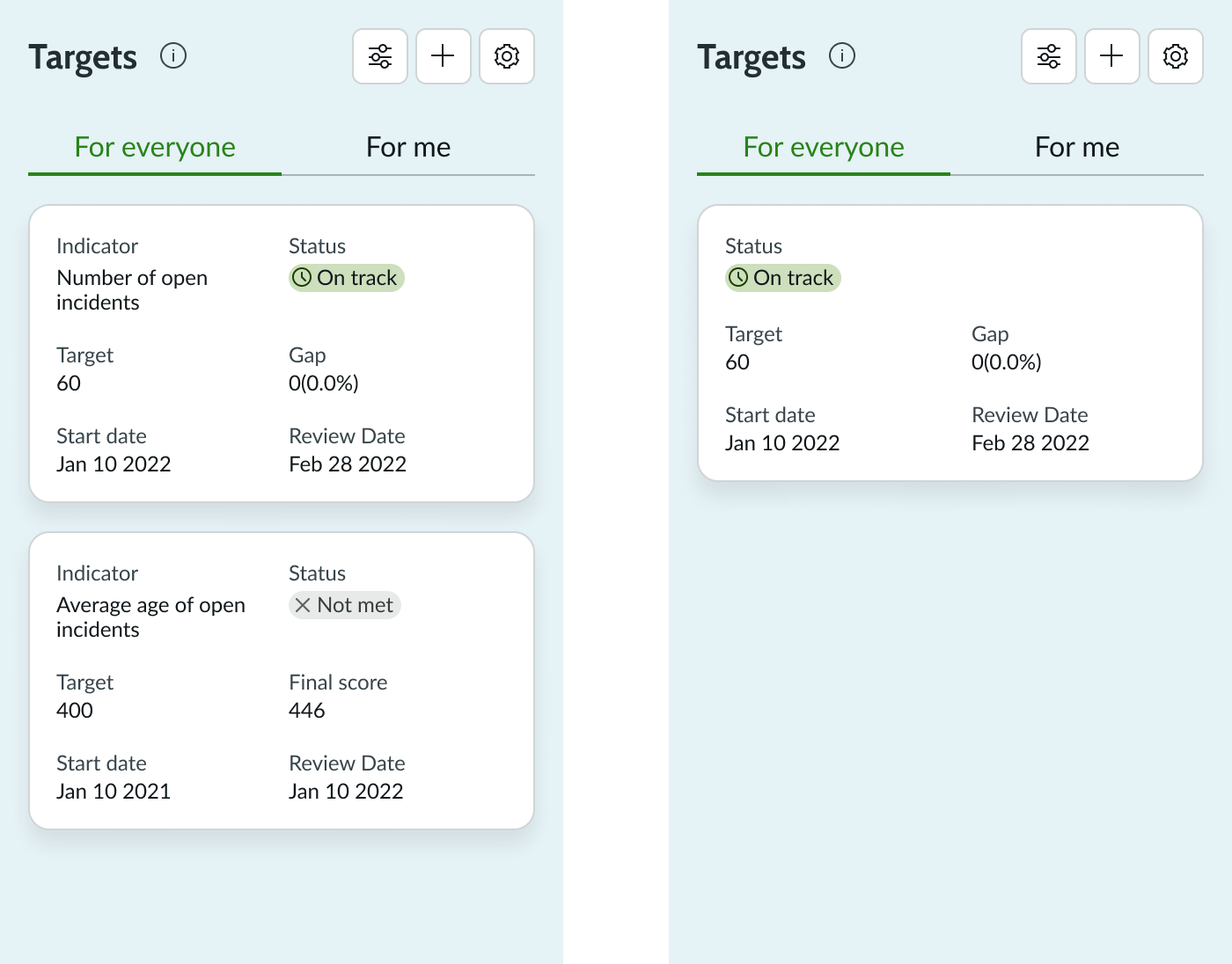This screenshot has height=964, width=1232.
Task: Switch to the For me tab on the left
Action: pos(408,147)
